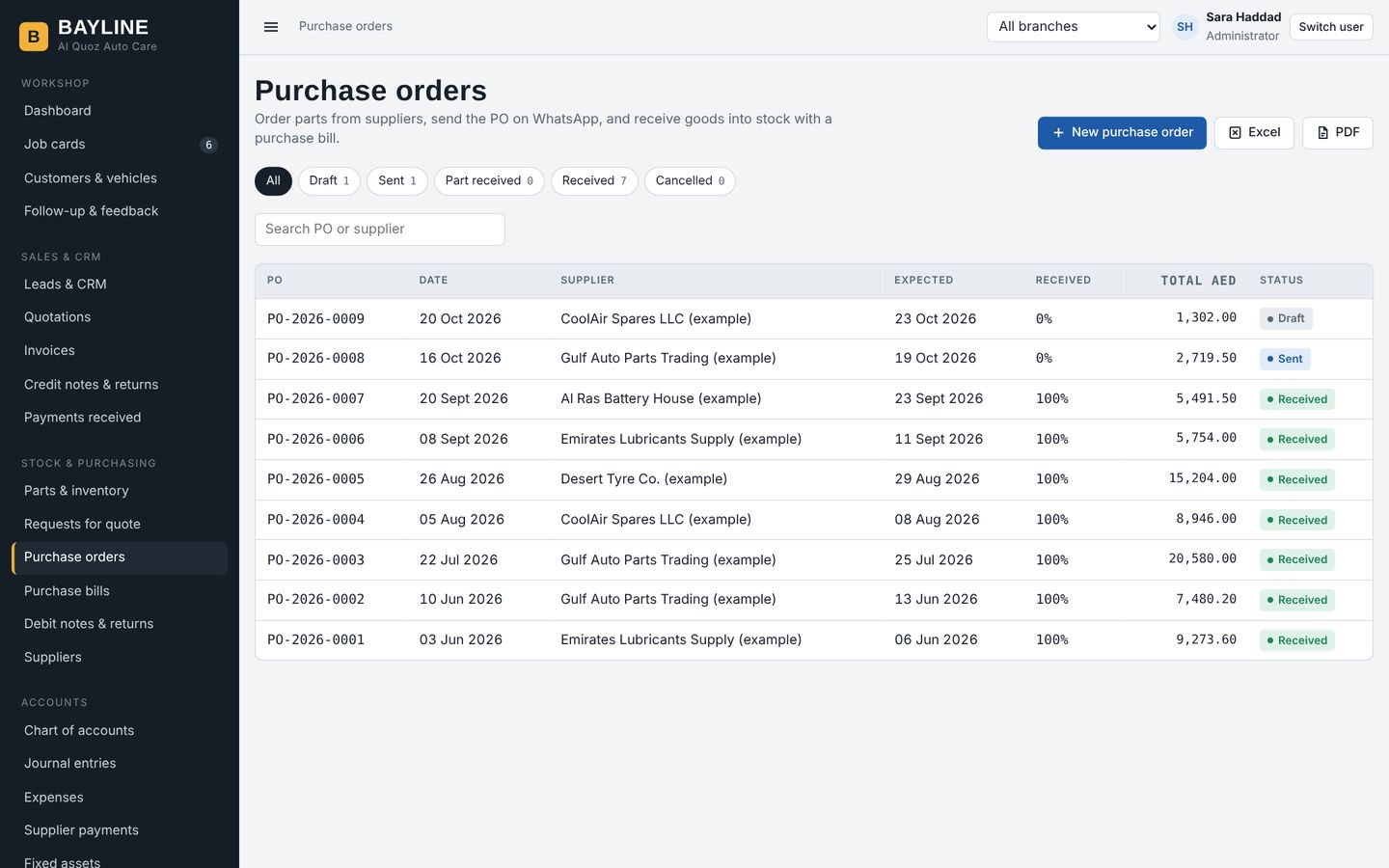Viewport: 1389px width, 868px height.
Task: Click the SH user avatar
Action: pyautogui.click(x=1185, y=27)
